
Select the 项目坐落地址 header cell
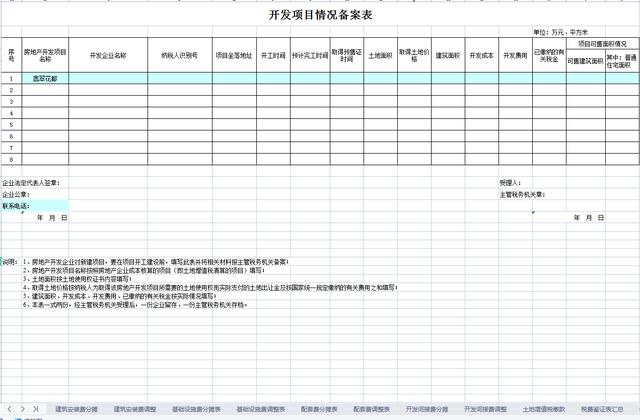(x=234, y=55)
